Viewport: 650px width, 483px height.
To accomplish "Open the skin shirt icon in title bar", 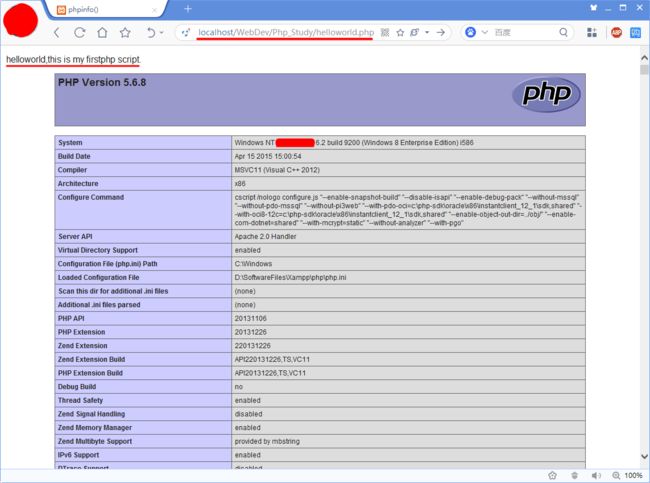I will [594, 7].
